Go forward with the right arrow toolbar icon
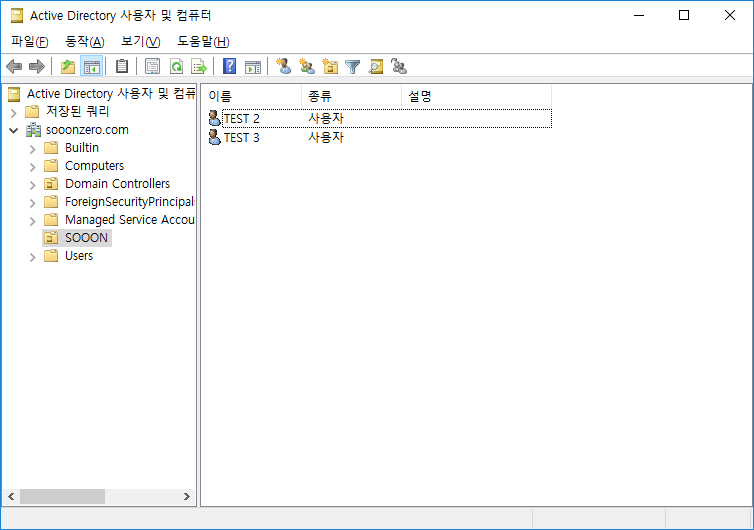The image size is (754, 530). tap(37, 66)
